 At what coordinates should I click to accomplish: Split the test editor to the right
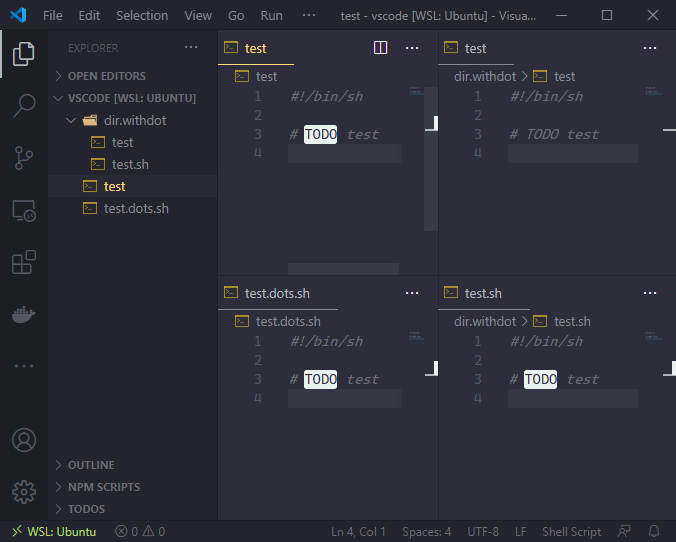(380, 47)
